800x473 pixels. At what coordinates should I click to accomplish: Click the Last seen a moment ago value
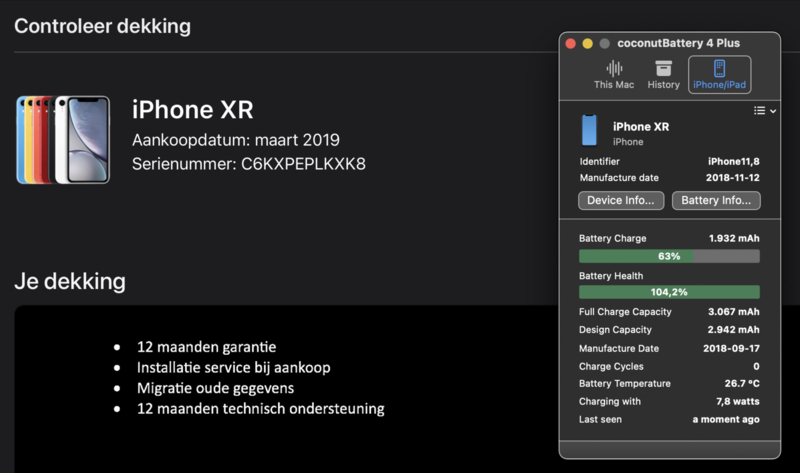pyautogui.click(x=726, y=419)
